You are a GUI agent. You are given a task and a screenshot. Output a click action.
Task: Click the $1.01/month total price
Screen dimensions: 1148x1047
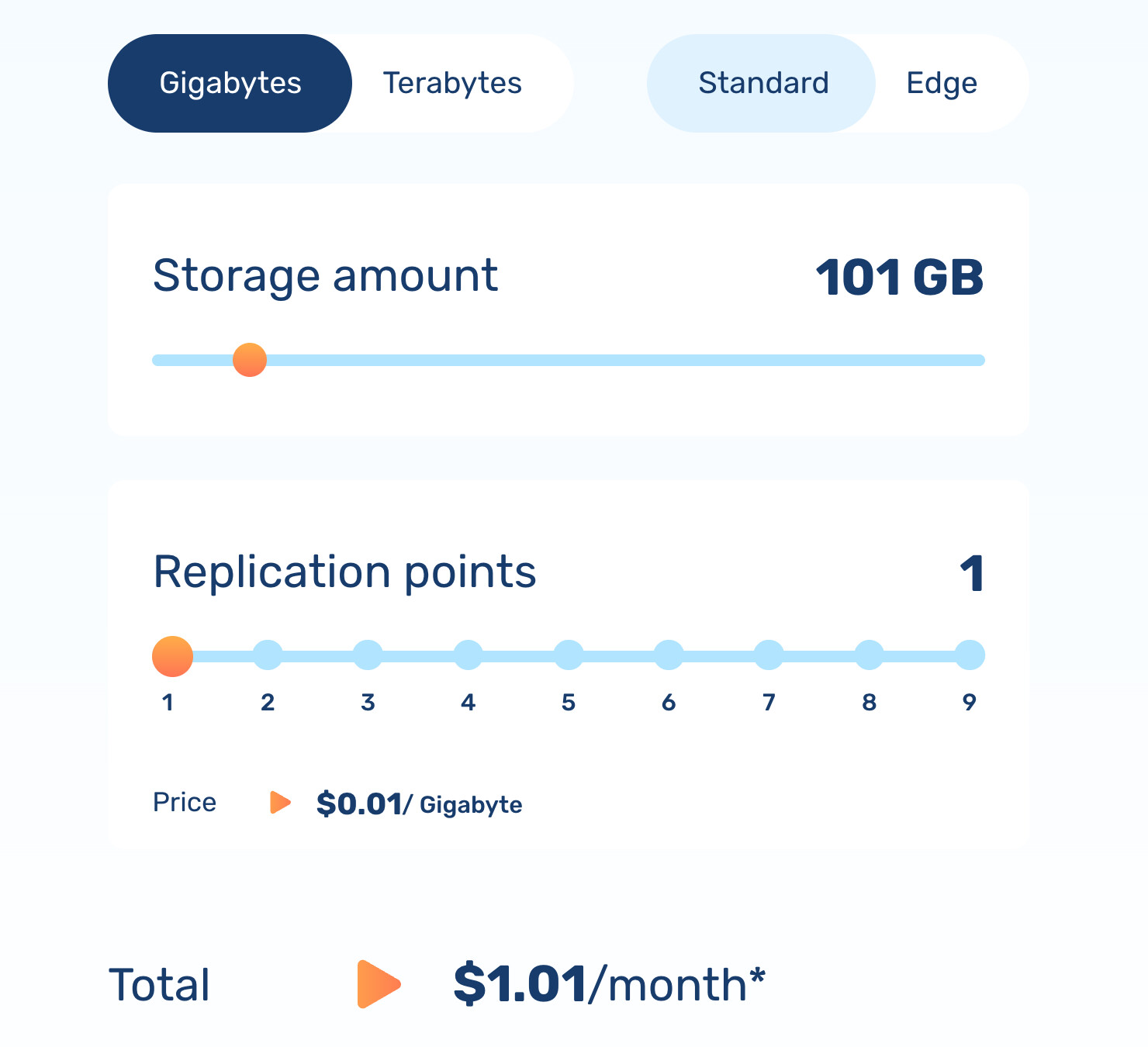click(x=609, y=984)
